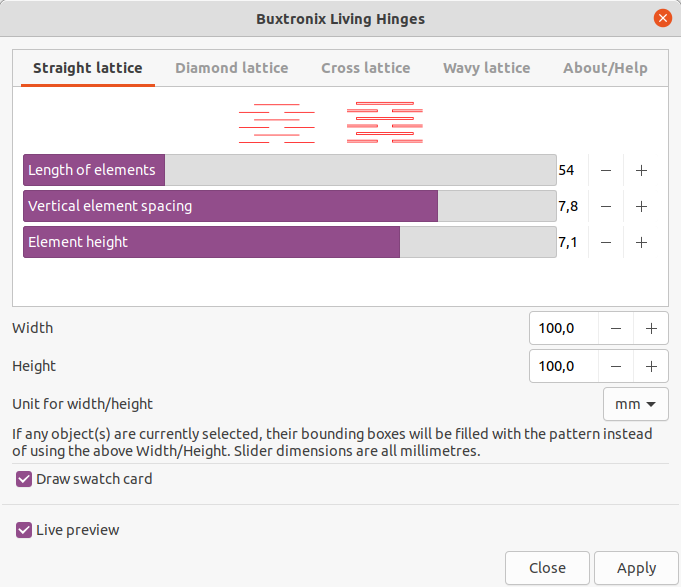Click the Close button

[x=547, y=568]
